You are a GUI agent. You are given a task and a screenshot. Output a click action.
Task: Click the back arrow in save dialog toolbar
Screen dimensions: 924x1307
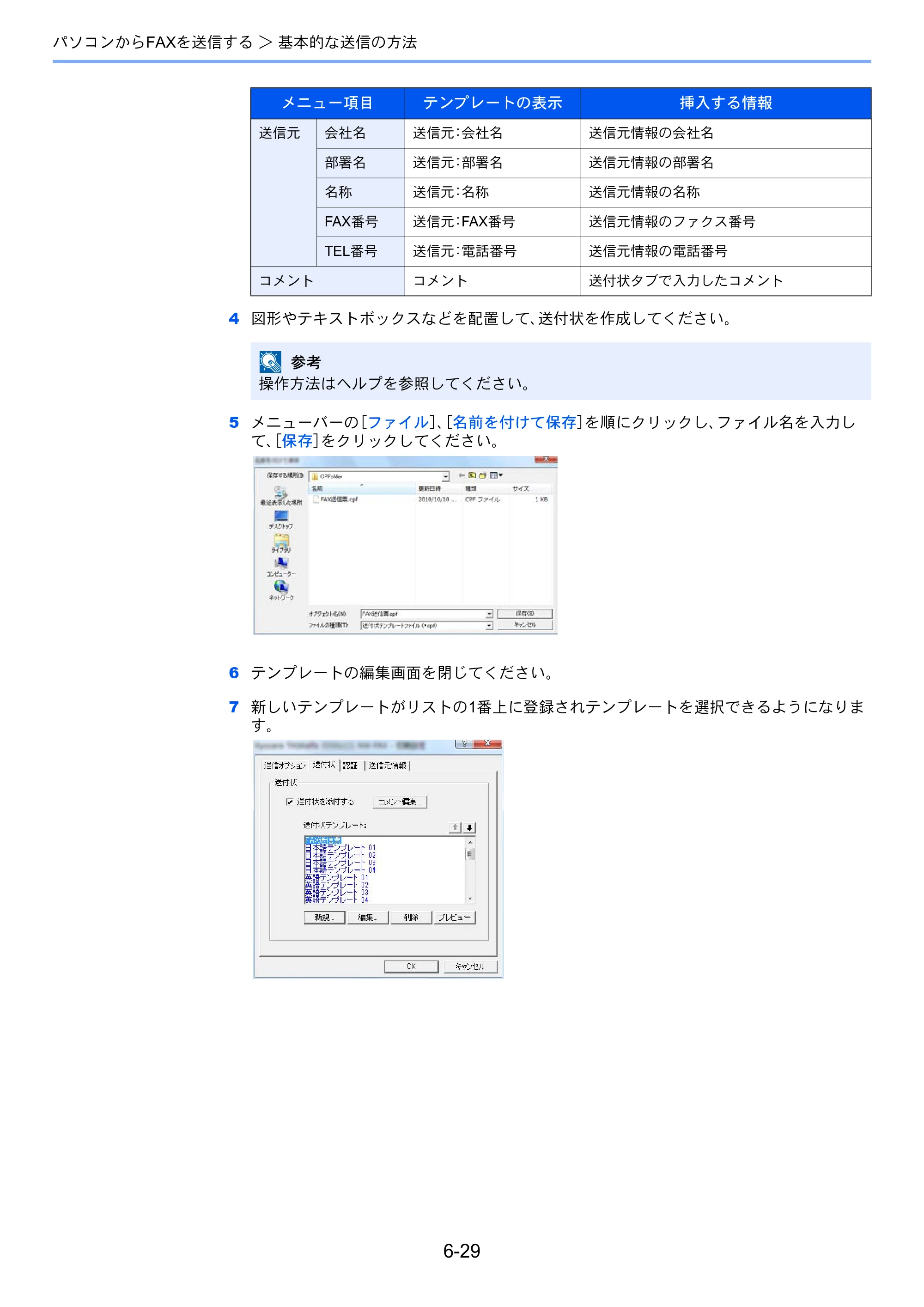[x=462, y=475]
